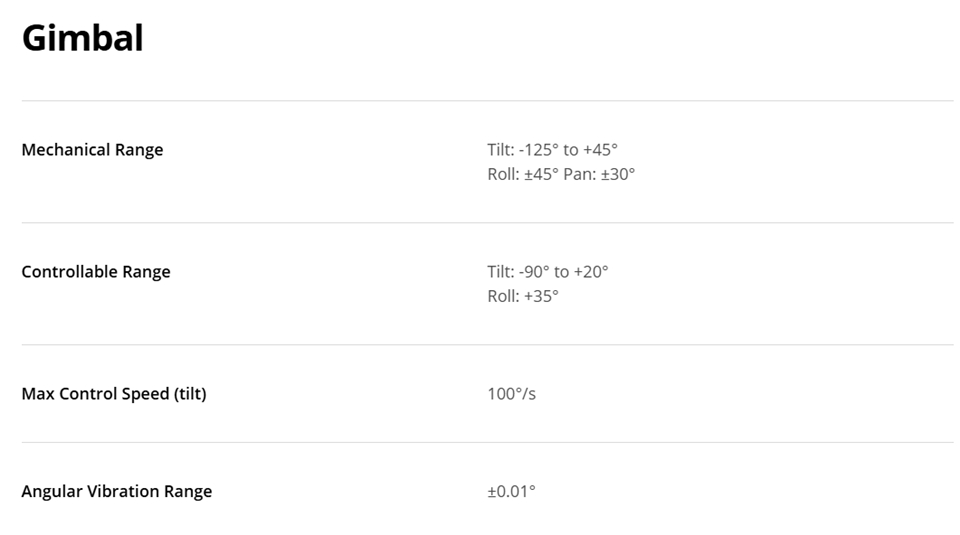Select the Roll: ±45° Pan: ±30° text
Image resolution: width=960 pixels, height=535 pixels.
(561, 174)
